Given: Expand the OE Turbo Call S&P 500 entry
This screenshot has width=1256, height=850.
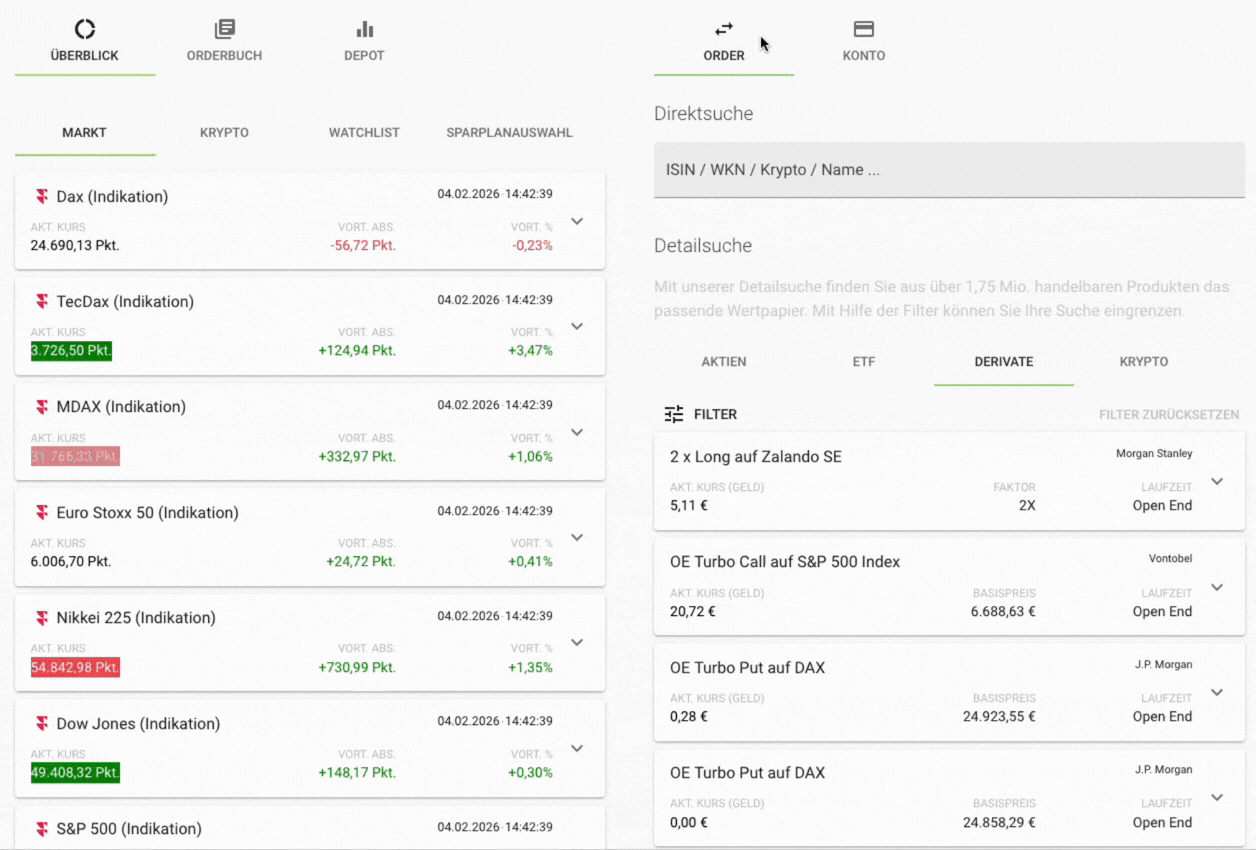Looking at the screenshot, I should click(x=1216, y=587).
